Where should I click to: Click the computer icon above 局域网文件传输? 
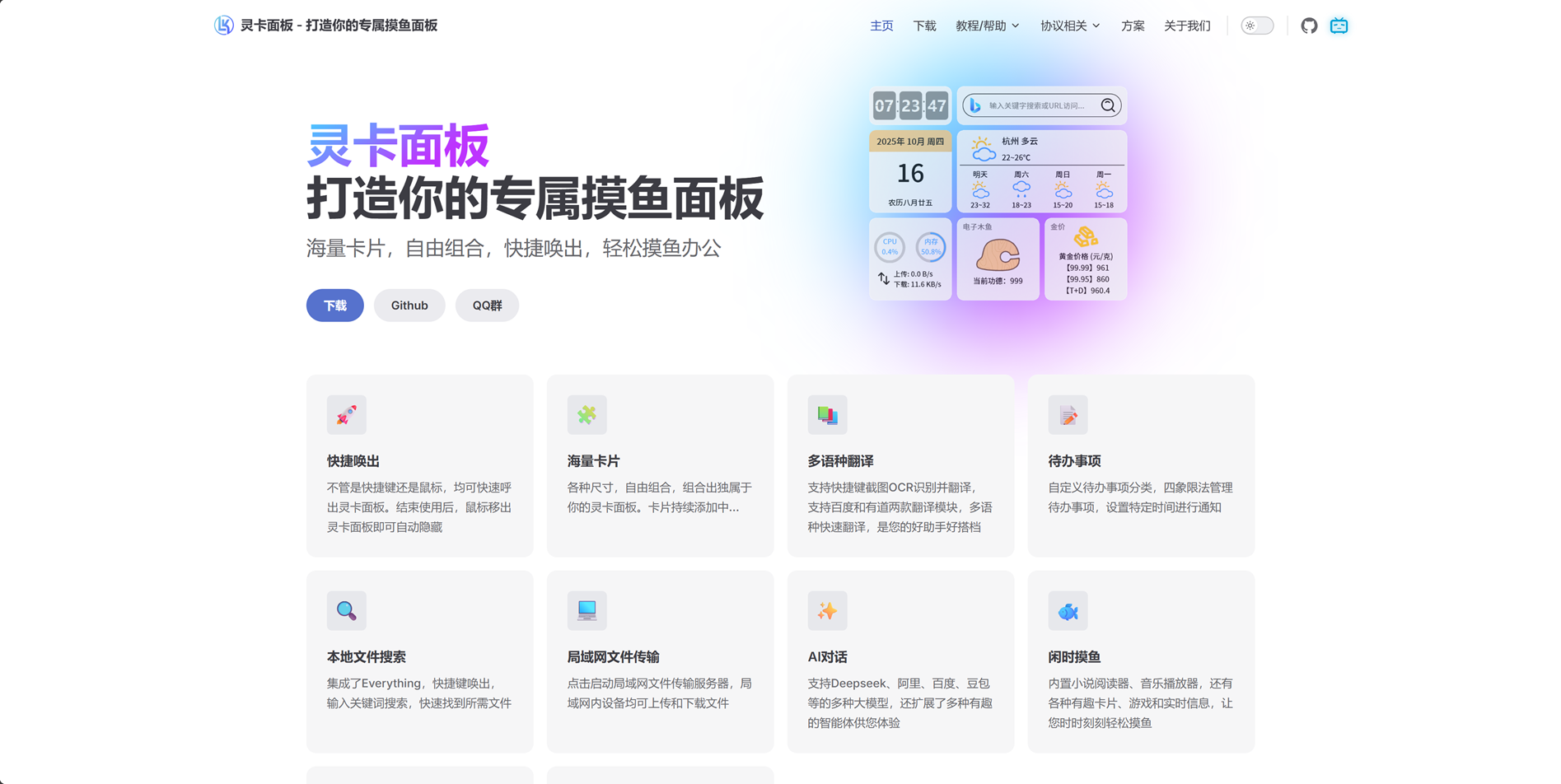587,610
